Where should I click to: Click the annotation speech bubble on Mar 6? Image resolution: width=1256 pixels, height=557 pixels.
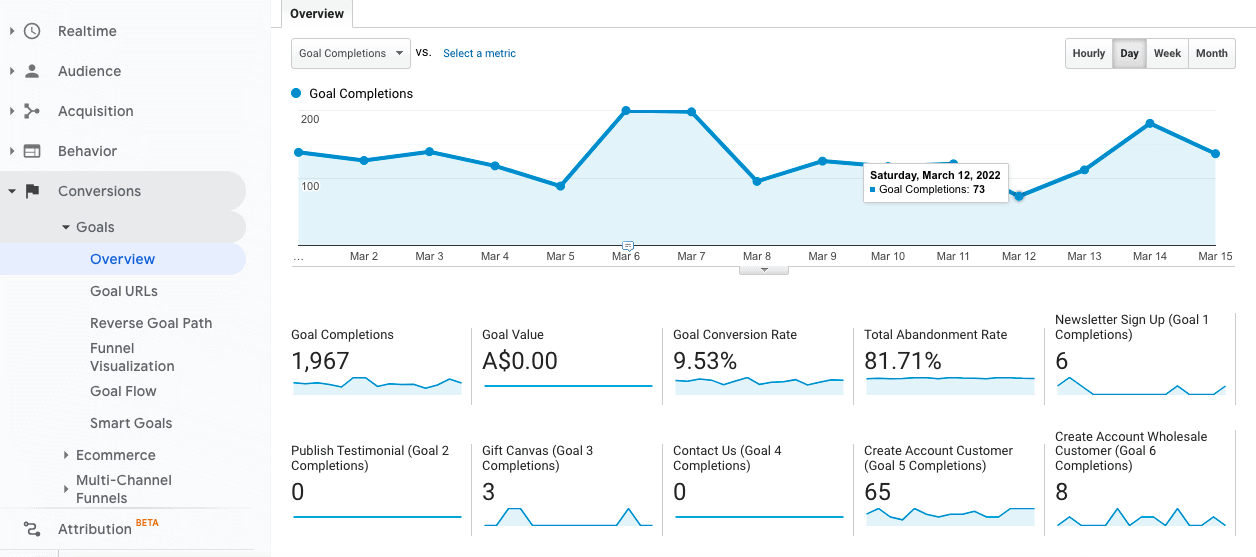[627, 245]
